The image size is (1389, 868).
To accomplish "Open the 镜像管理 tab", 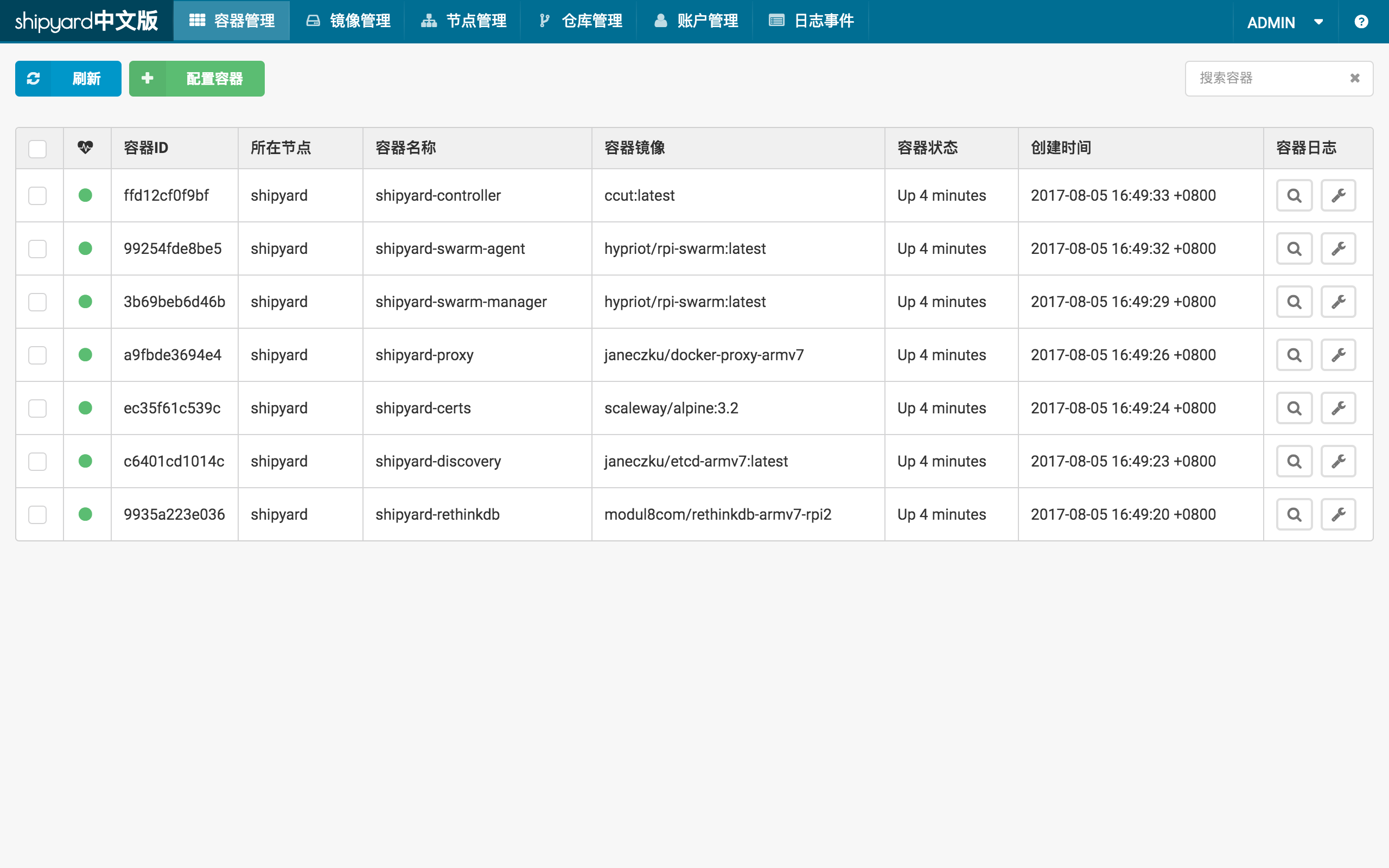I will [347, 21].
